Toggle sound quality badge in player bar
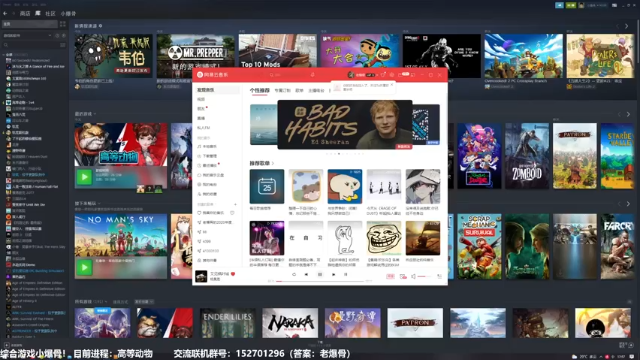The width and height of the screenshot is (640, 360). coord(390,277)
